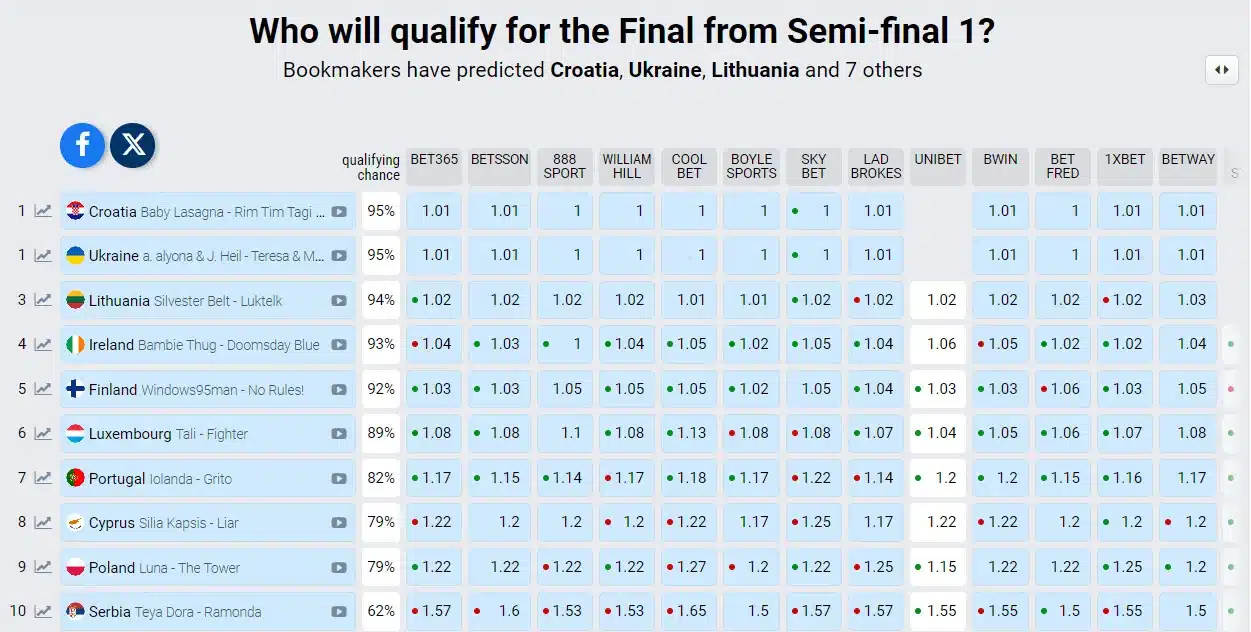The height and width of the screenshot is (632, 1251).
Task: Open Luxembourg Tali - Fighter entry
Action: pyautogui.click(x=208, y=433)
